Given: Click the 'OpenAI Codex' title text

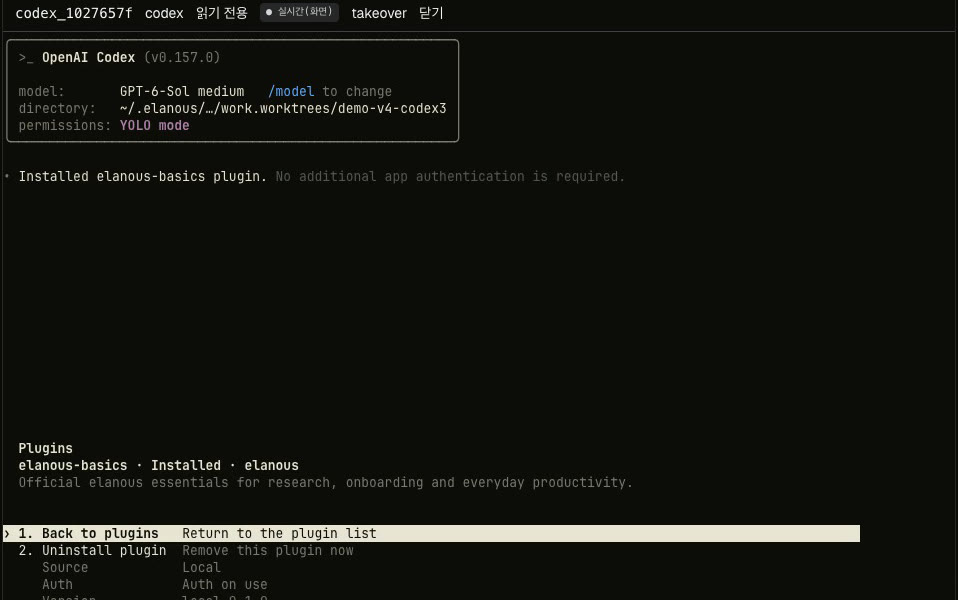Looking at the screenshot, I should [89, 57].
